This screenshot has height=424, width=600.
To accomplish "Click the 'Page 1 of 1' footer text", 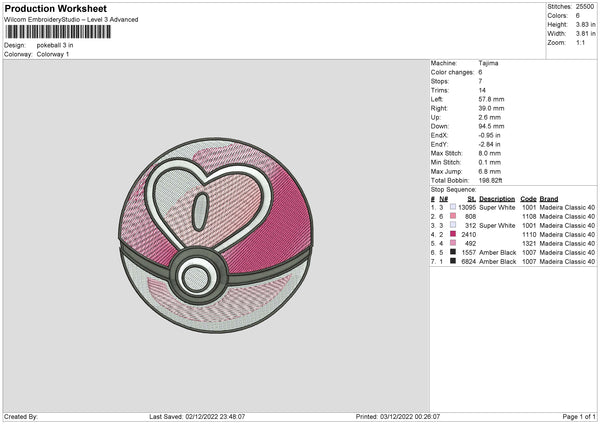I will pos(579,416).
